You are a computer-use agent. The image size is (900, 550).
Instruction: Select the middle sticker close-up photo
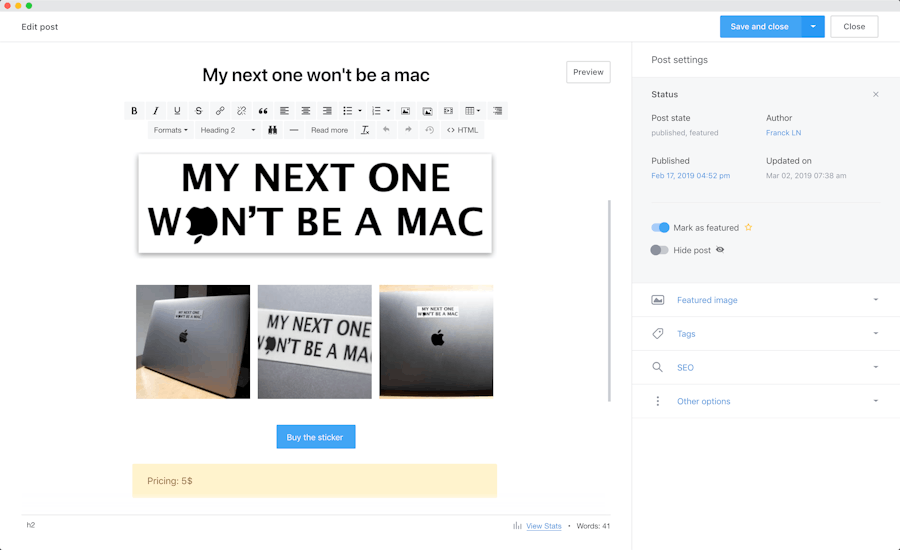[315, 342]
